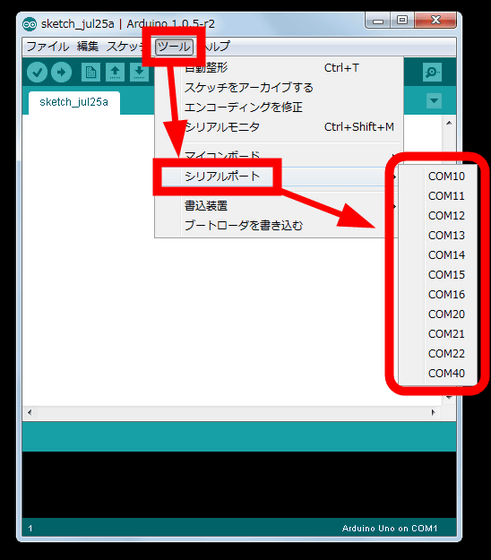Select serial port COM16
Viewport: 491px width, 560px height.
click(438, 294)
